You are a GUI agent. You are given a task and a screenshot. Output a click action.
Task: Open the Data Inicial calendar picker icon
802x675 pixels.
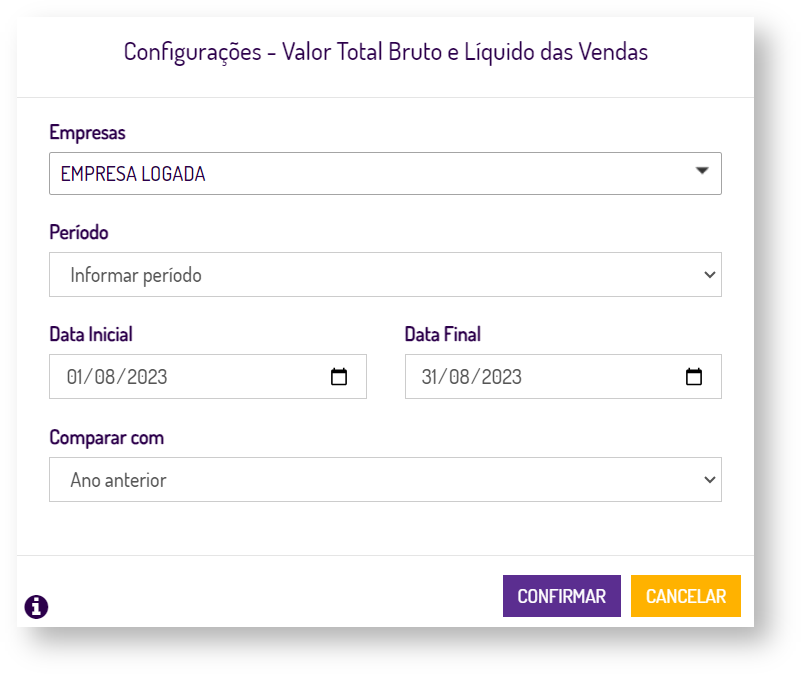pyautogui.click(x=339, y=377)
